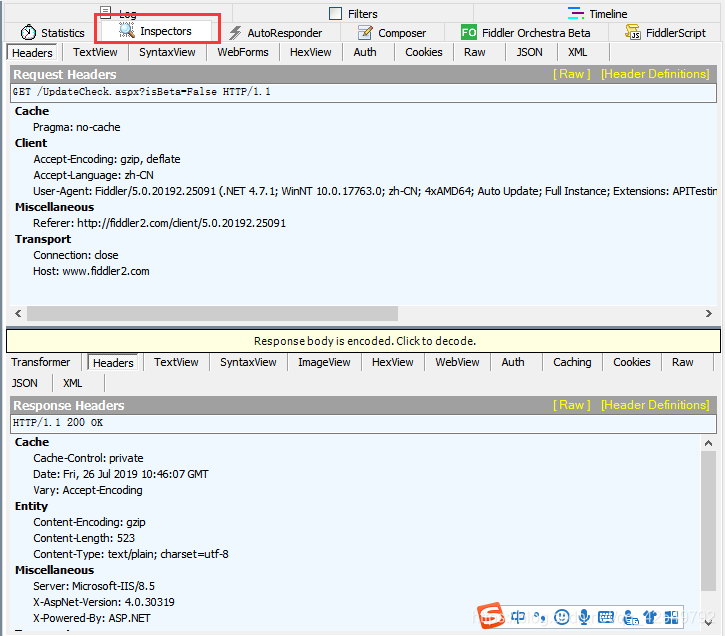The image size is (725, 636).
Task: Open the FiddlerScript tab
Action: pos(665,33)
